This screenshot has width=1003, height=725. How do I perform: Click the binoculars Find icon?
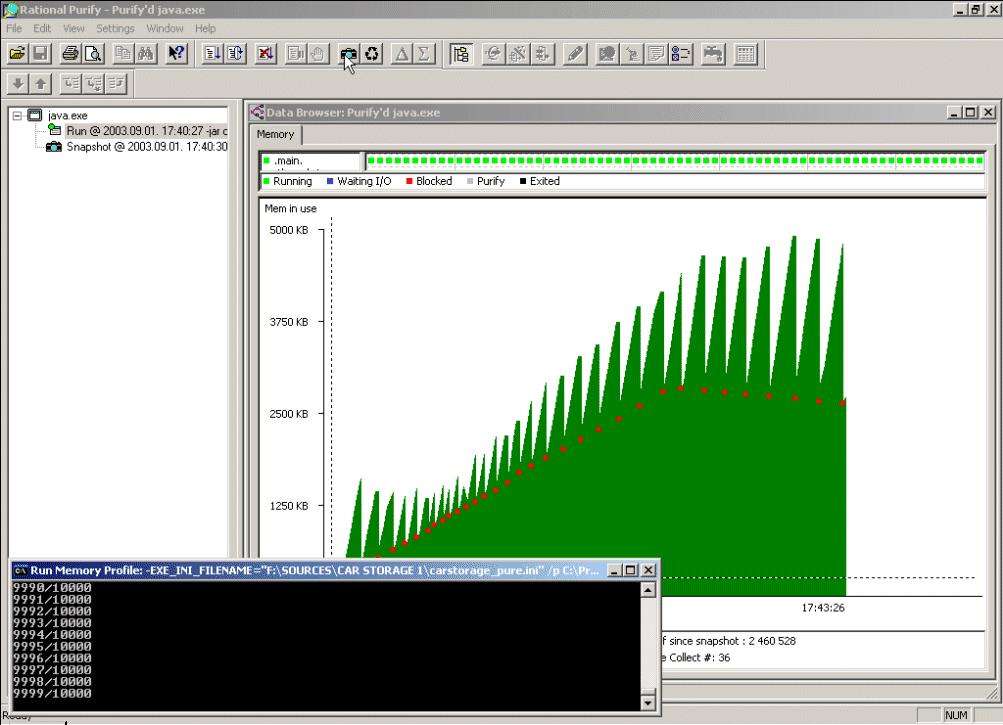click(x=146, y=54)
